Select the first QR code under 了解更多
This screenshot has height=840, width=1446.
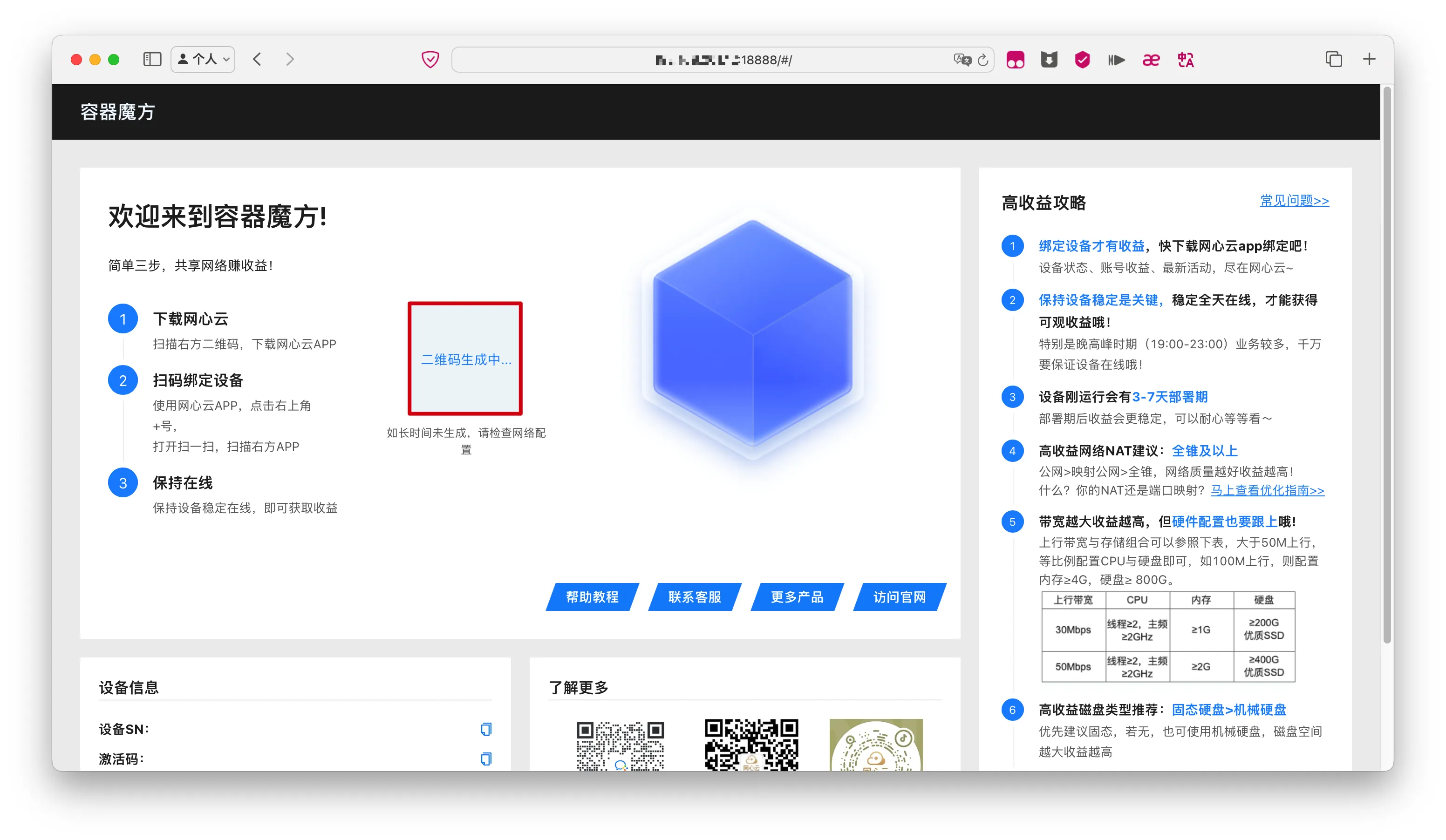621,745
